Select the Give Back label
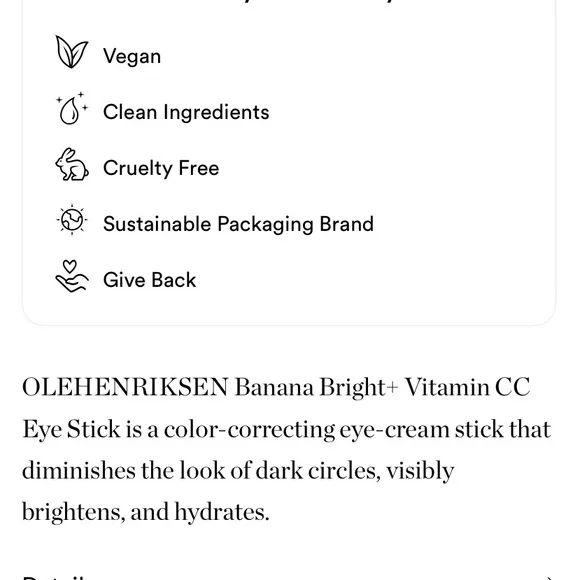 point(149,280)
